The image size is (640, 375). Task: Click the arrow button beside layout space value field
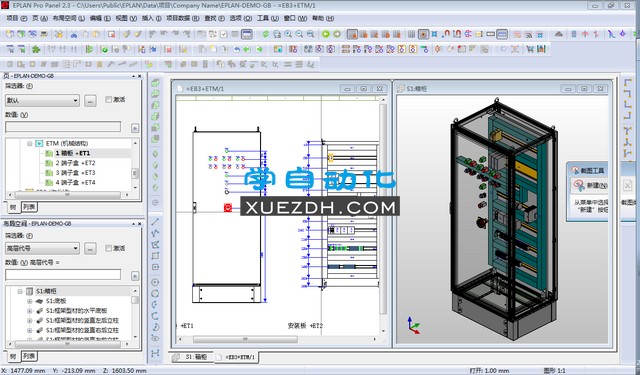[x=135, y=276]
